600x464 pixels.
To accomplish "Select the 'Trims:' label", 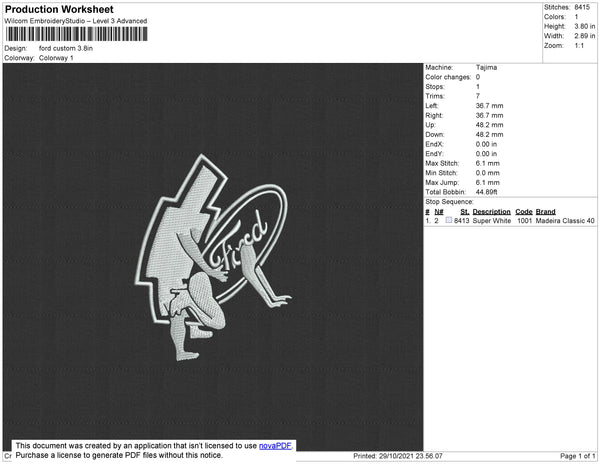I will coord(435,96).
